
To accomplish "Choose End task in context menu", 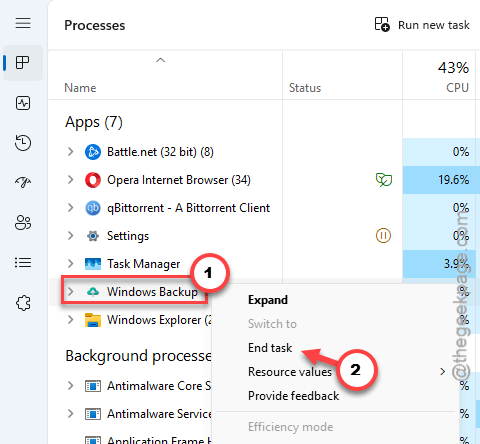I will click(x=270, y=348).
